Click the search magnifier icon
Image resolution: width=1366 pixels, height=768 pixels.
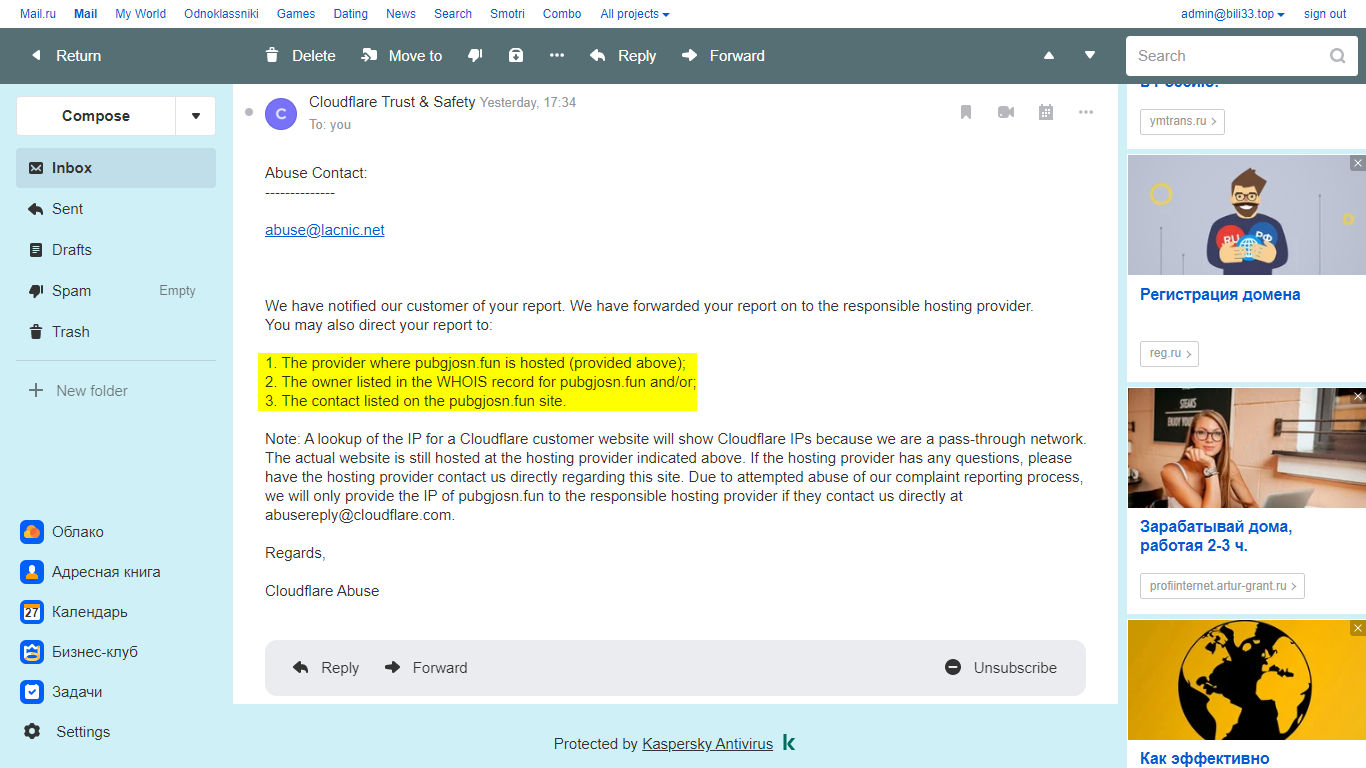point(1337,56)
